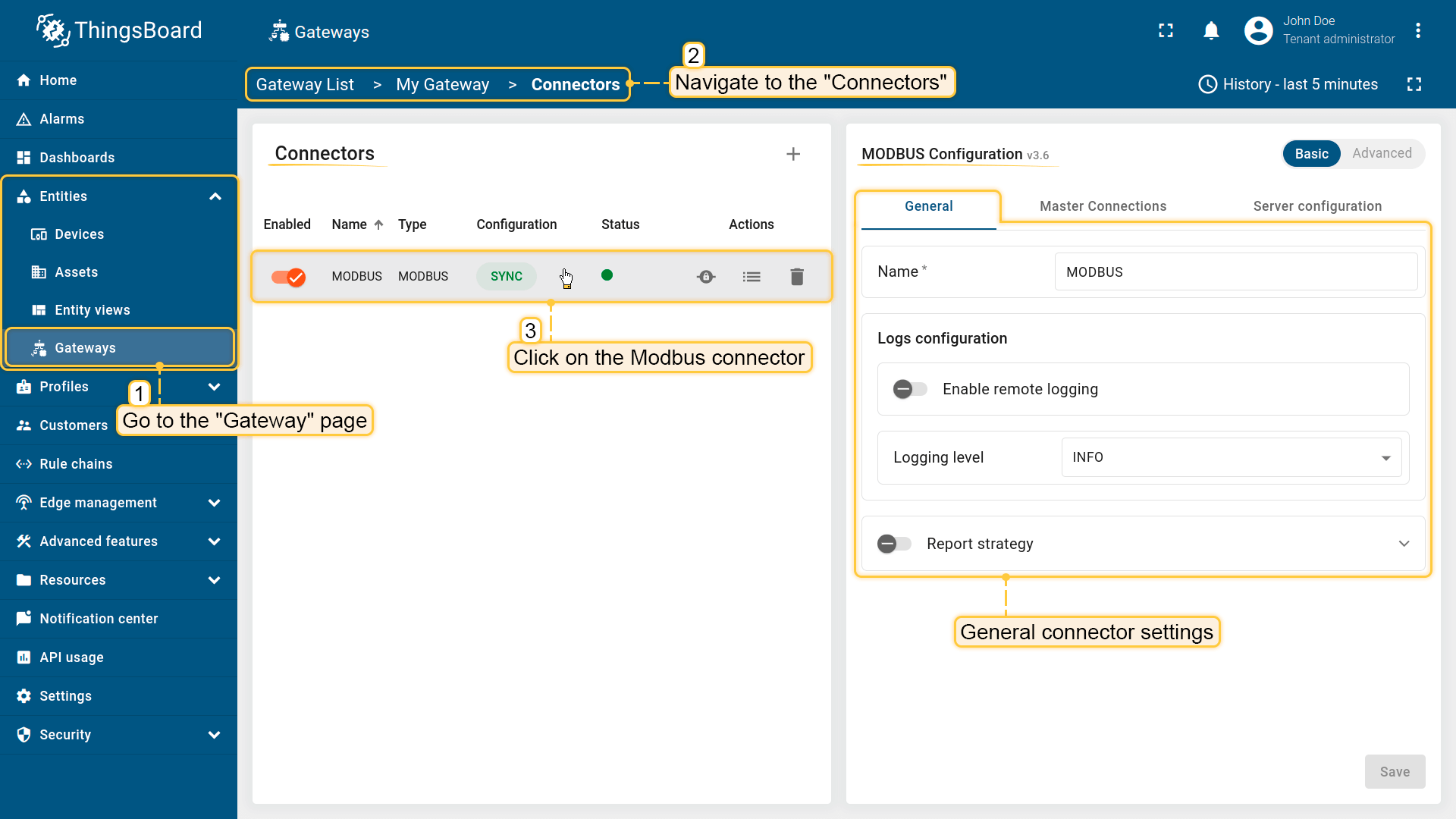Image resolution: width=1456 pixels, height=819 pixels.
Task: Open MODBUS connector logs list icon
Action: click(752, 277)
